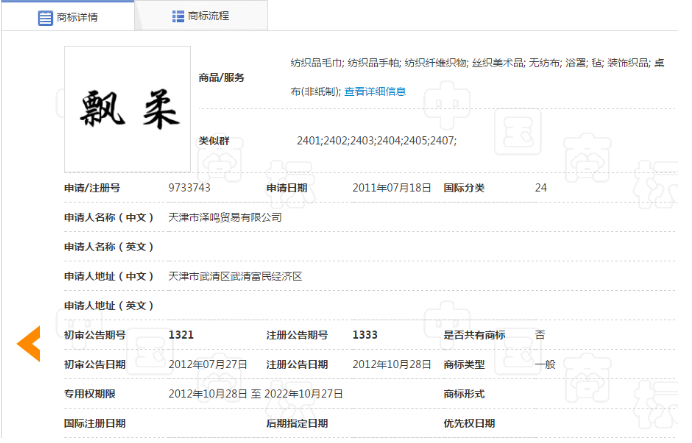Select exclusive right period 2012年10月28日 至 2022年10月27日
The width and height of the screenshot is (692, 443).
click(256, 394)
